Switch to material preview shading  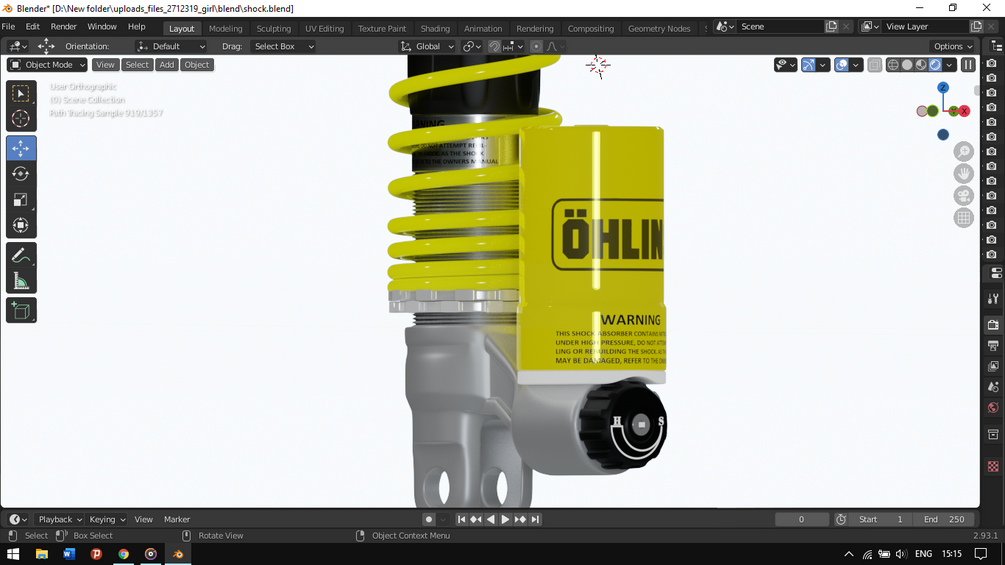click(921, 65)
